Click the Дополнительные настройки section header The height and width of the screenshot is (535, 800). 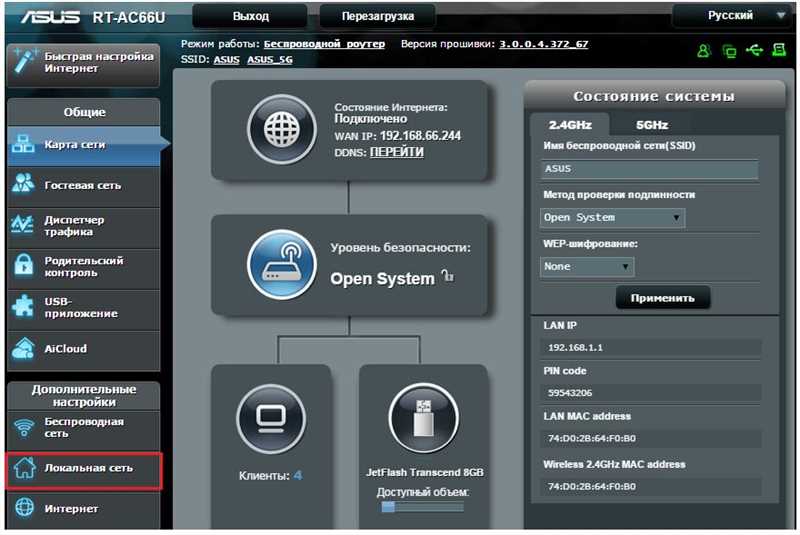click(84, 396)
